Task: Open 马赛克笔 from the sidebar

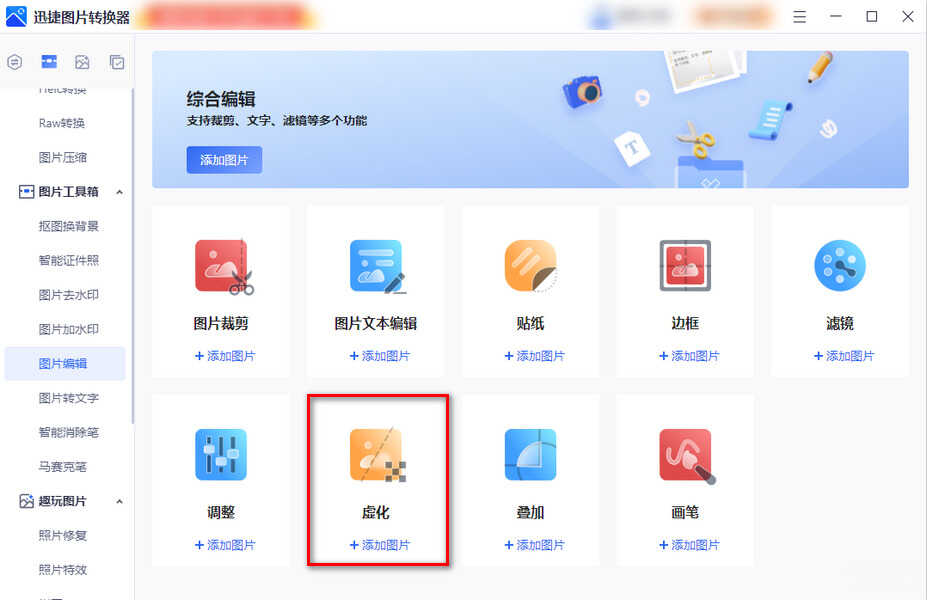Action: (x=63, y=467)
